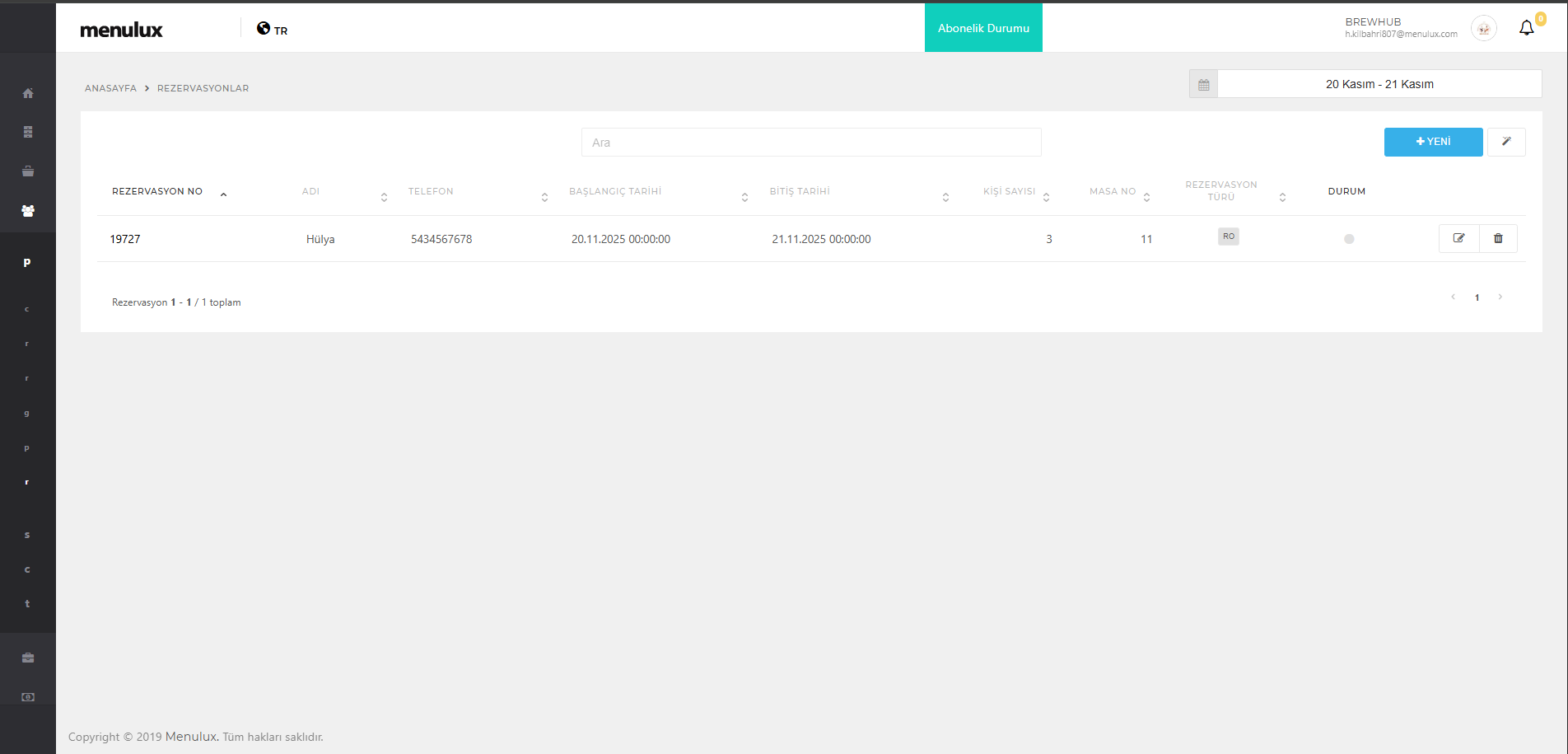Open the calendar icon beside the date range

tap(1203, 84)
